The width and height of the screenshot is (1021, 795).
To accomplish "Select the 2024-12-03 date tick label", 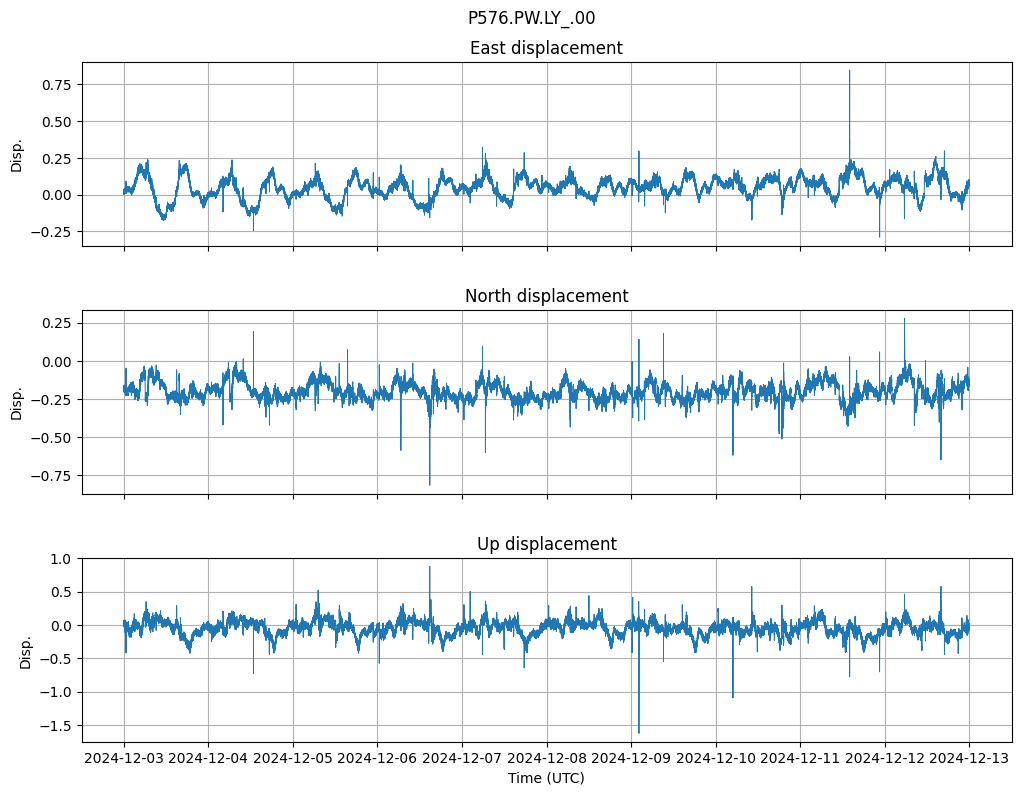I will [124, 759].
